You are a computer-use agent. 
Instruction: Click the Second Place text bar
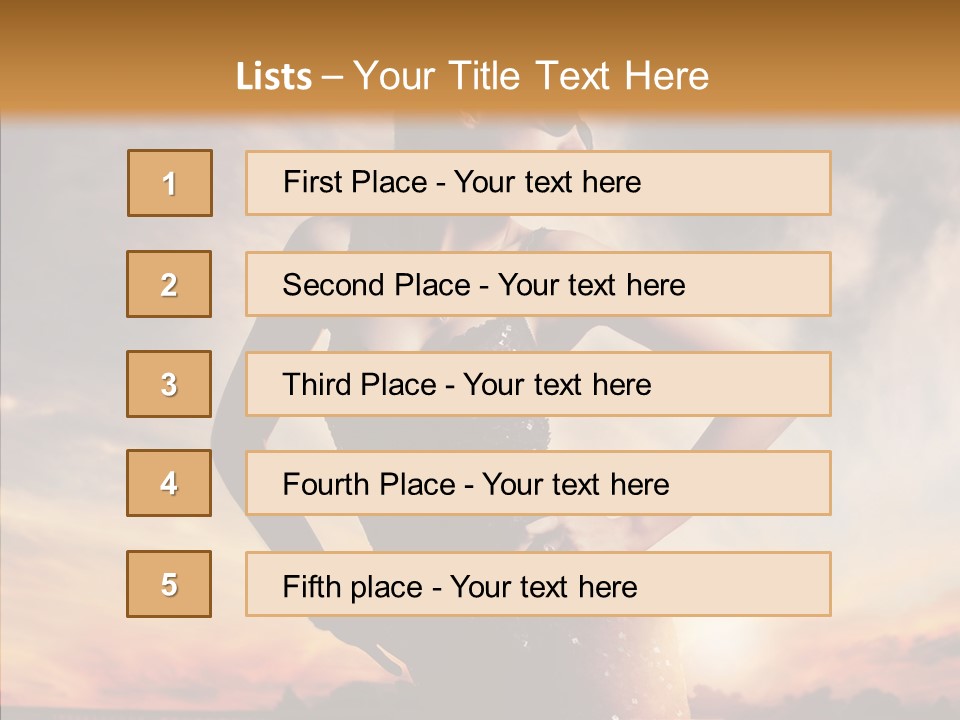pyautogui.click(x=538, y=284)
